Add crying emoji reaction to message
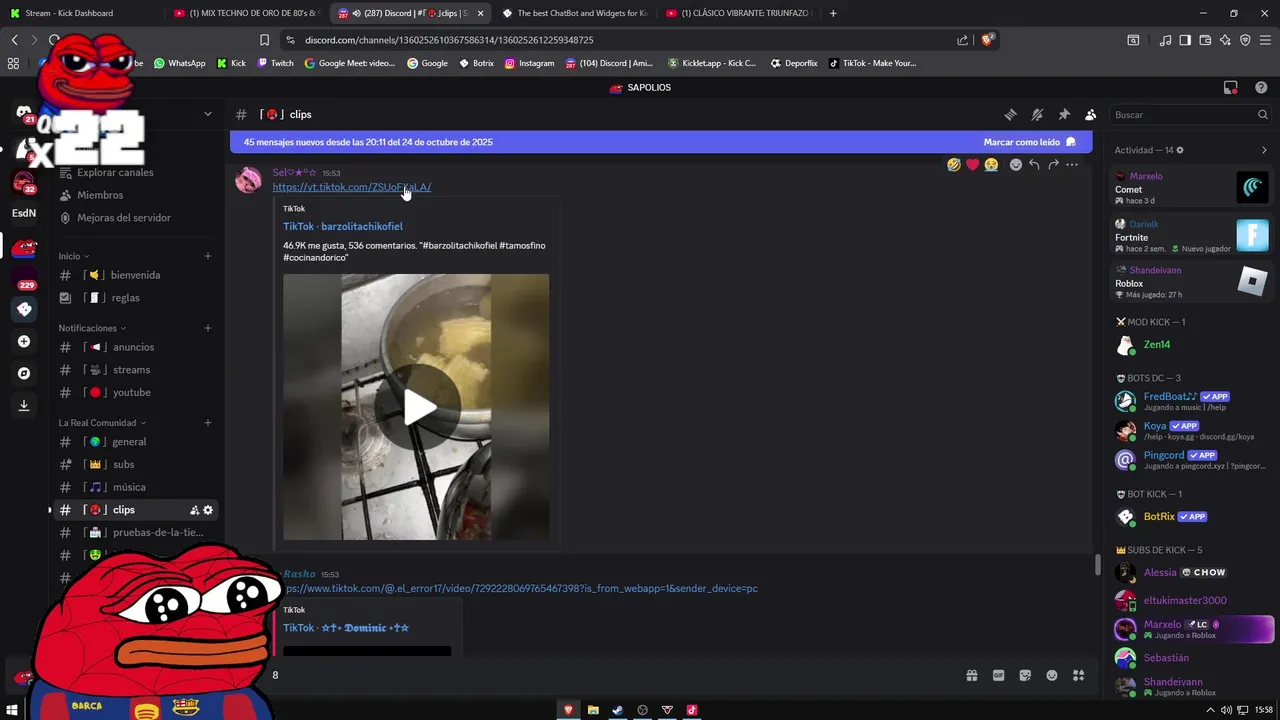The height and width of the screenshot is (720, 1280). (x=991, y=165)
